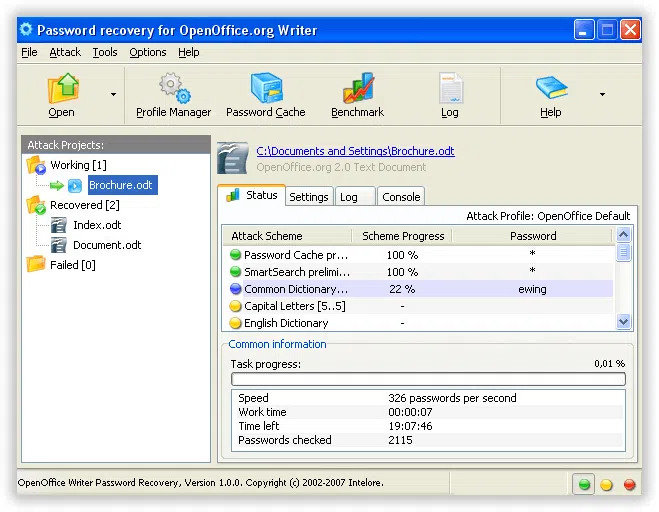Click the green arrow beside Brochure.odt
Screen dimensions: 659x512
(56, 185)
